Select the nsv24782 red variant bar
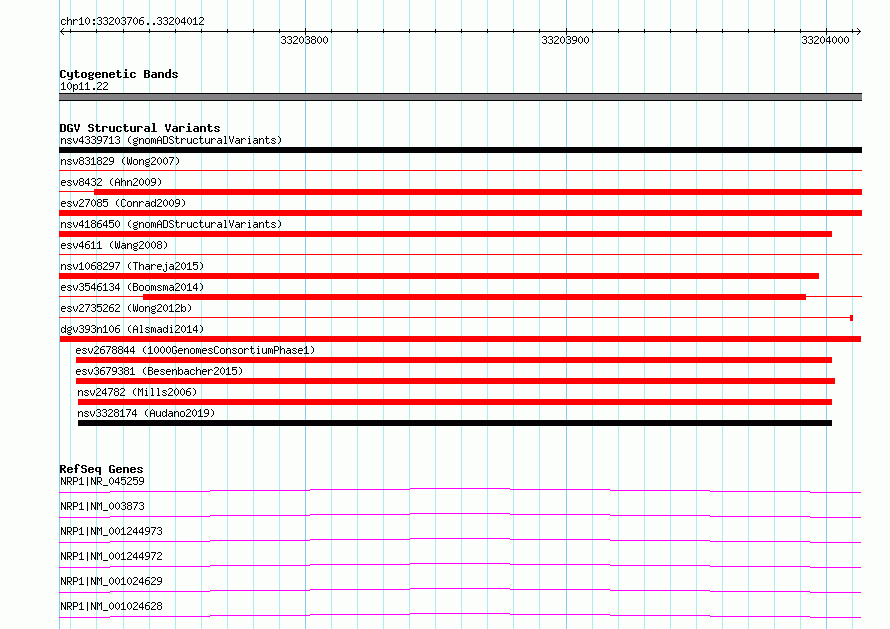Screen dimensions: 890x629 tap(455, 402)
